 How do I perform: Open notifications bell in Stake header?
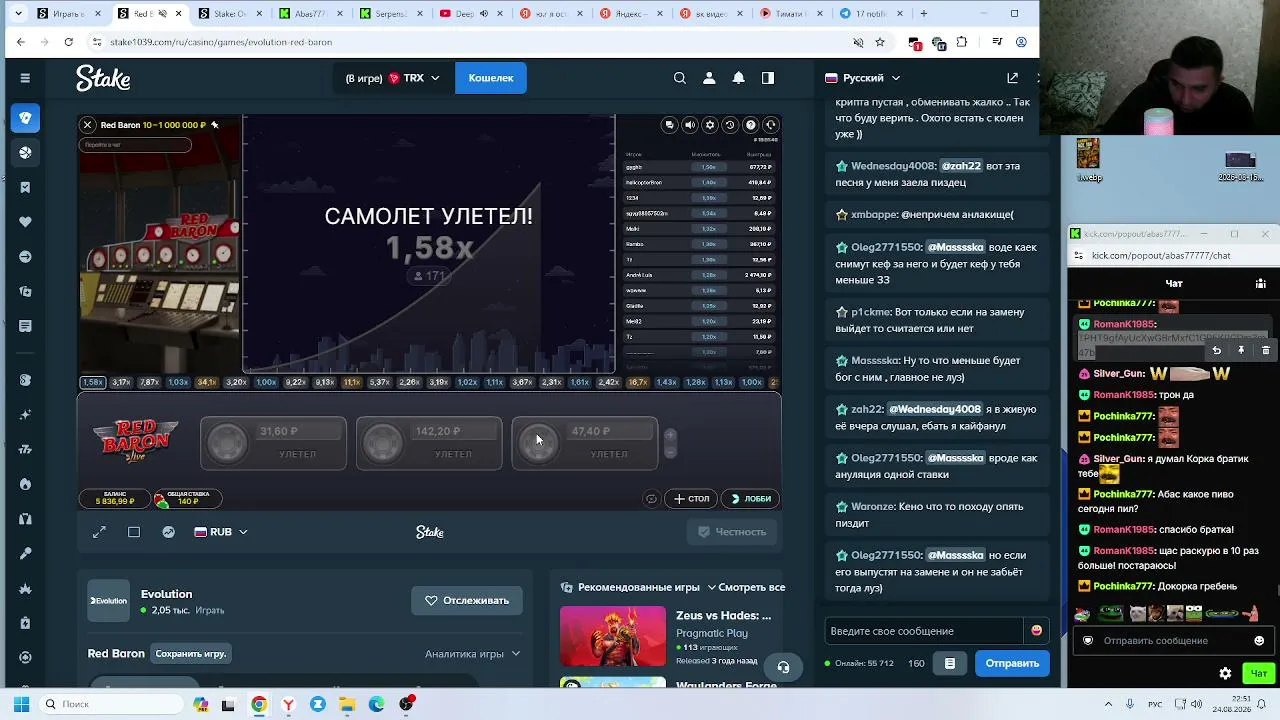[x=739, y=78]
